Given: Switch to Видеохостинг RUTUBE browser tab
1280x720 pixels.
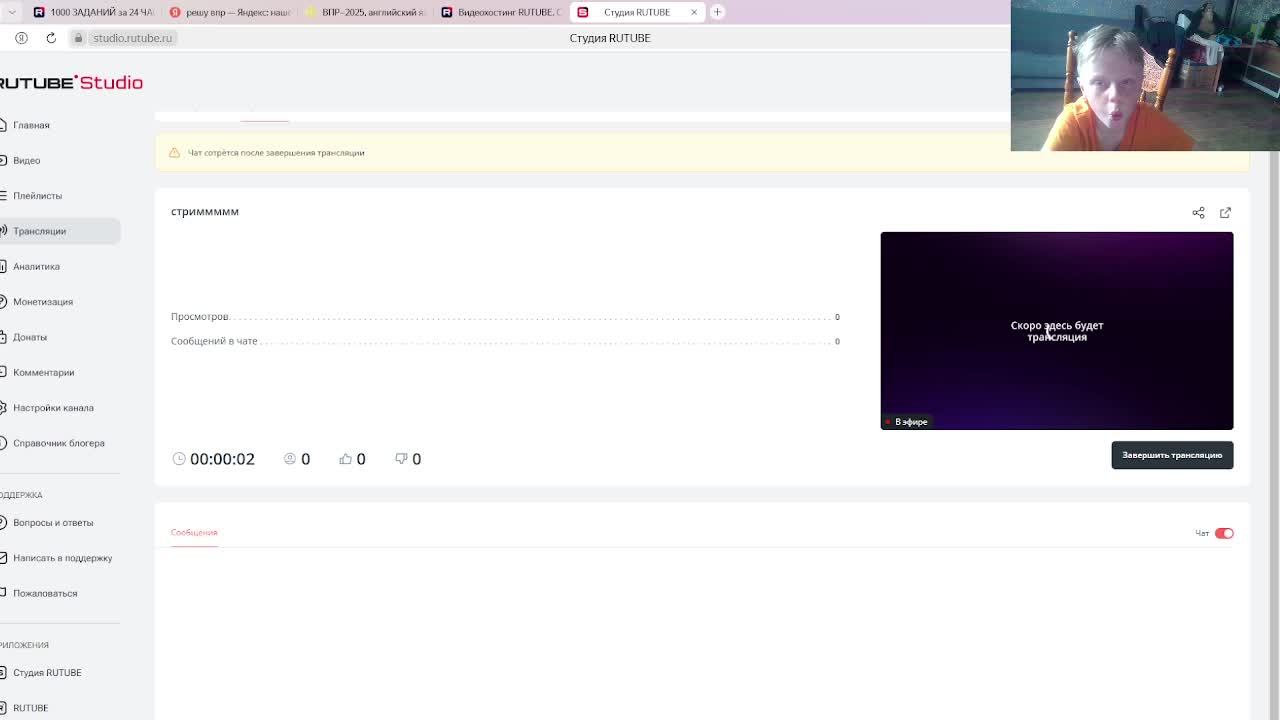Looking at the screenshot, I should pyautogui.click(x=501, y=12).
